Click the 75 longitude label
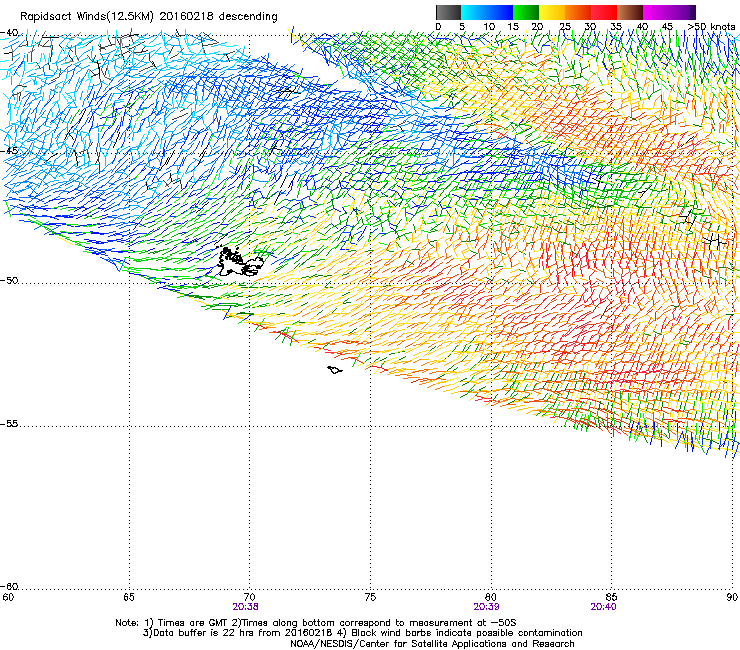This screenshot has height=650, width=740. pyautogui.click(x=370, y=598)
